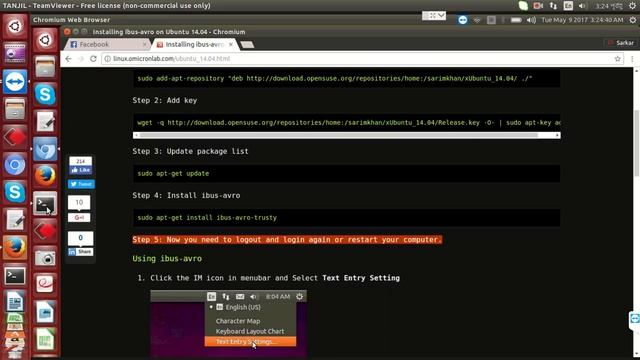This screenshot has width=640, height=360.
Task: Open Firefox in the outer local launcher
Action: (15, 247)
